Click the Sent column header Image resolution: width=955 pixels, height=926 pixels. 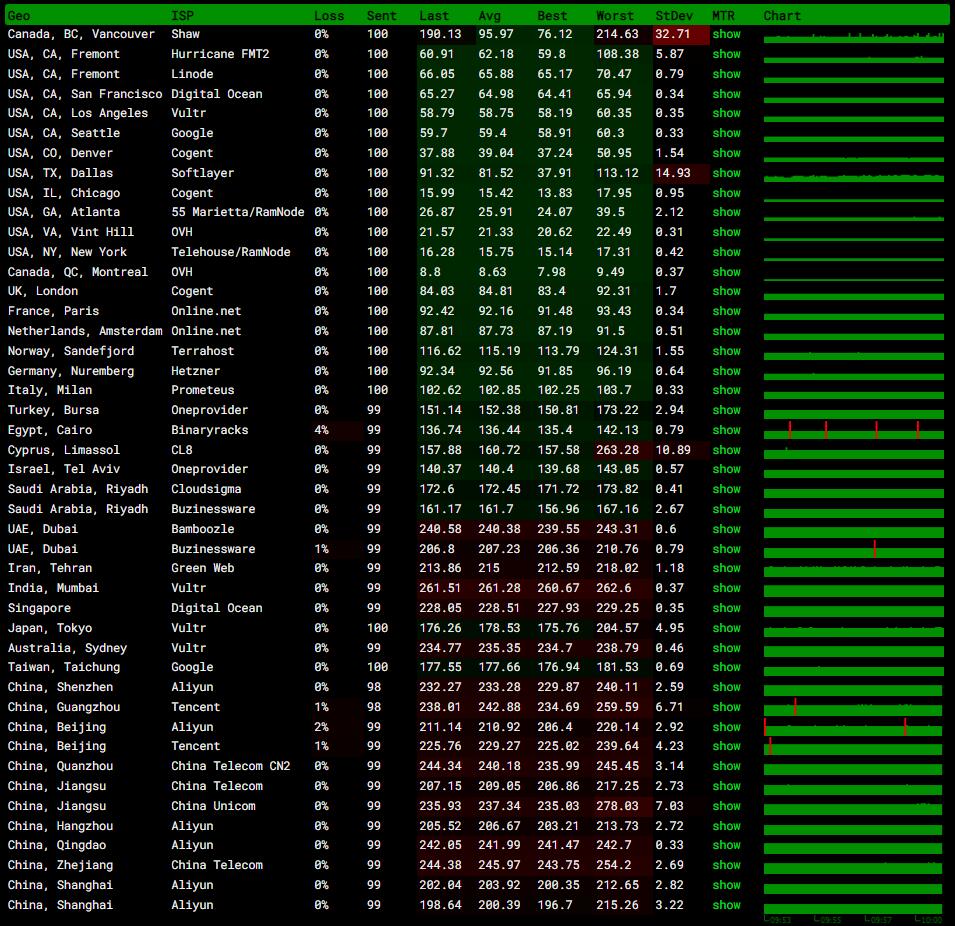[x=381, y=16]
